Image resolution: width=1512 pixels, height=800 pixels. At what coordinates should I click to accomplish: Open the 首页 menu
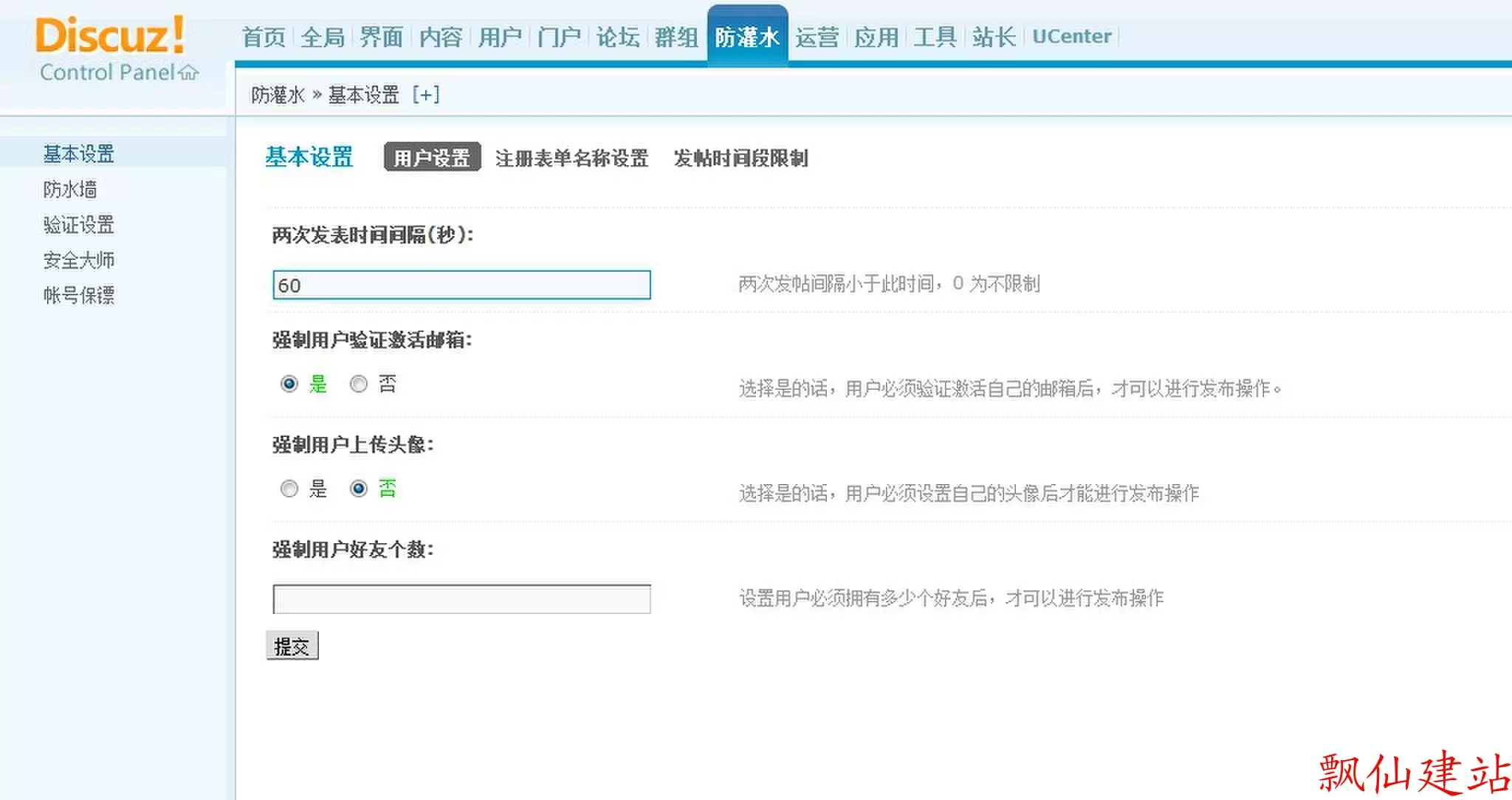[264, 37]
